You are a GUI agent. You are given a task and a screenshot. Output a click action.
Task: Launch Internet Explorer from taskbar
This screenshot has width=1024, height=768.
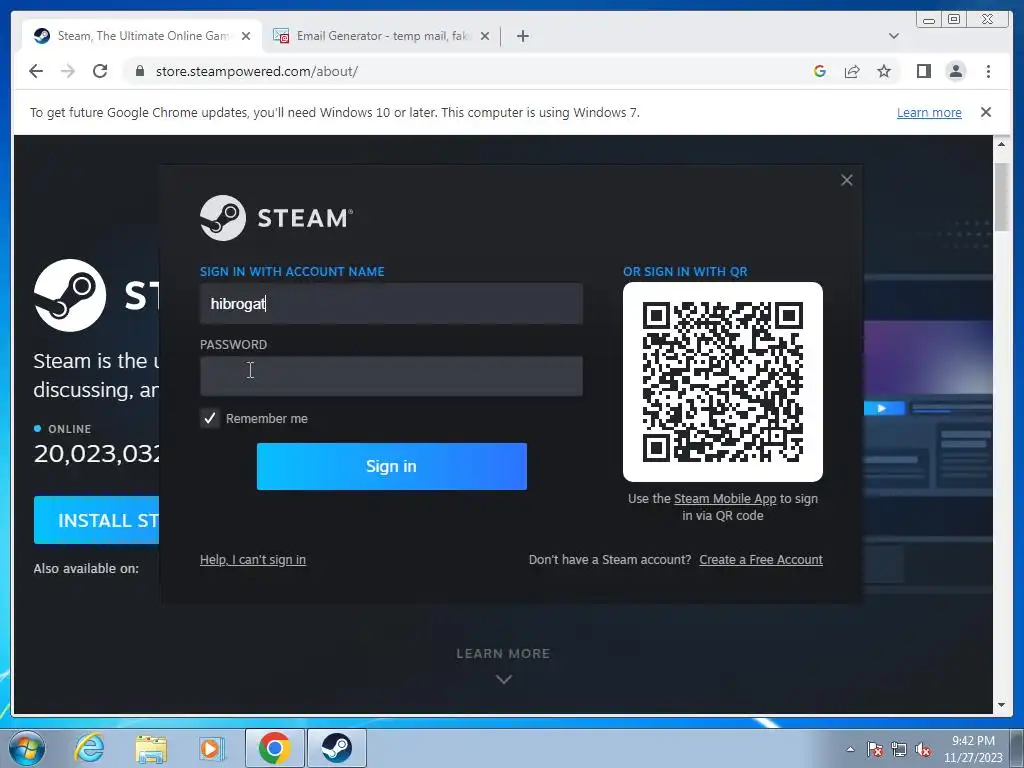click(89, 748)
